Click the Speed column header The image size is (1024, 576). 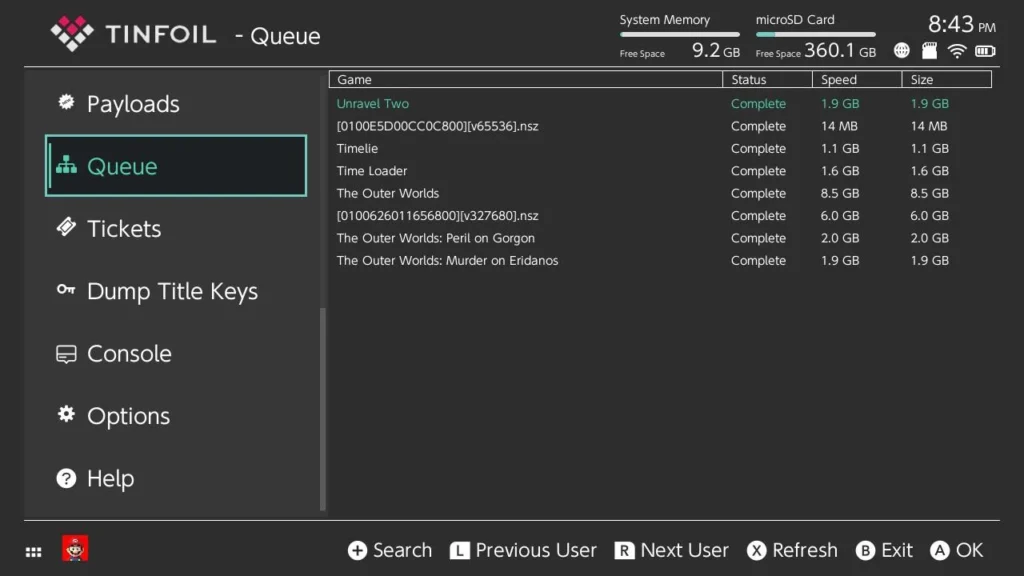(857, 79)
